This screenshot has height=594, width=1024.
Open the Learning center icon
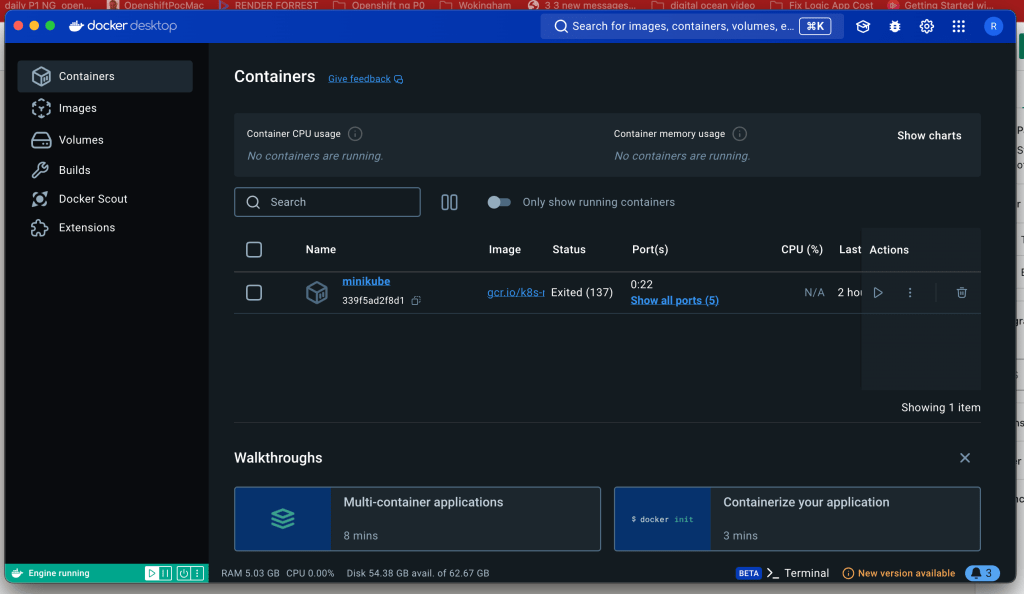[x=863, y=26]
